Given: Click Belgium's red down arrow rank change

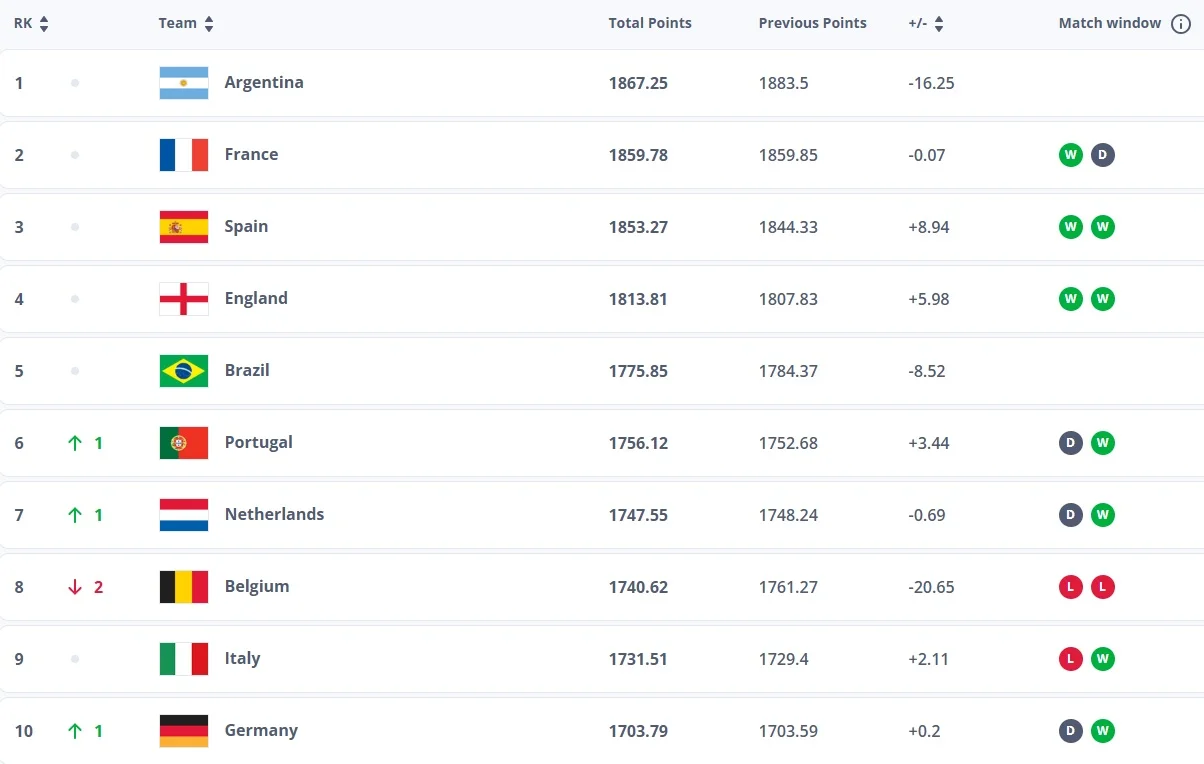Looking at the screenshot, I should [x=75, y=587].
